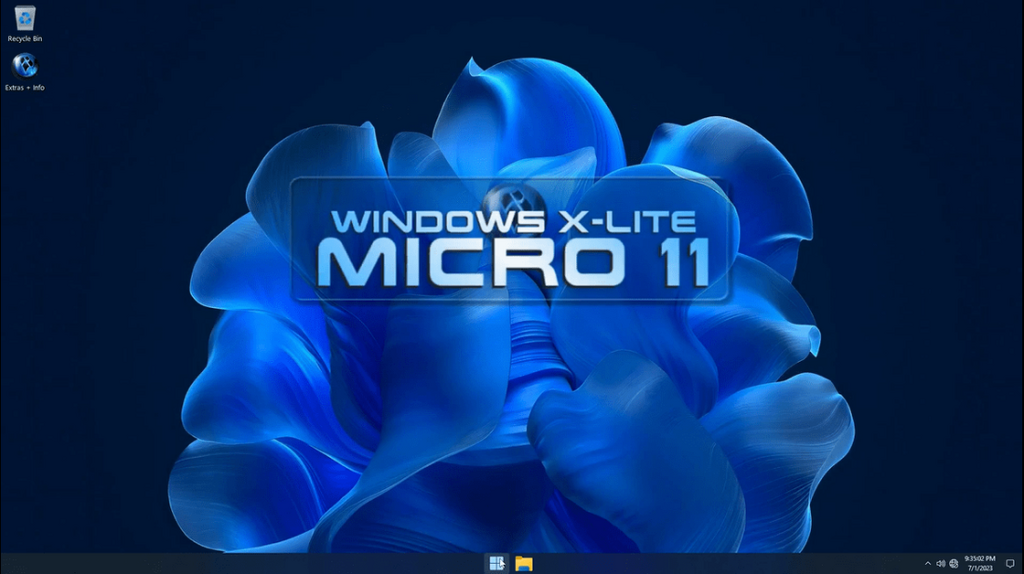Select the Extras + Info desktop icon
Screen dimensions: 1024x574
[25, 72]
